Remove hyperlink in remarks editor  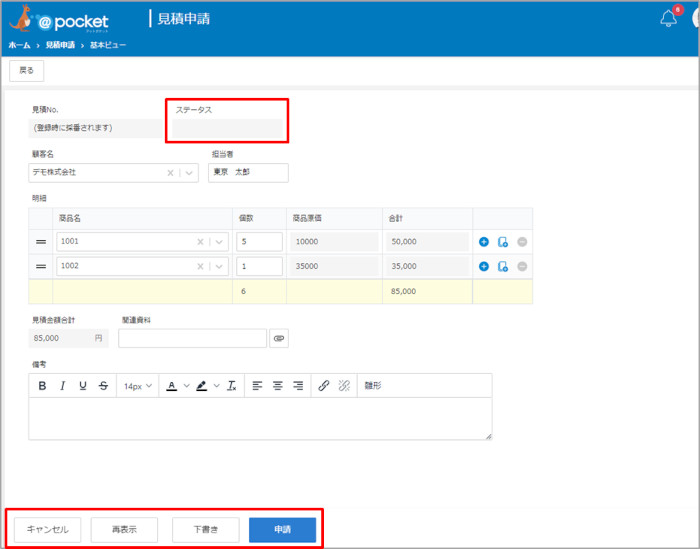point(344,386)
